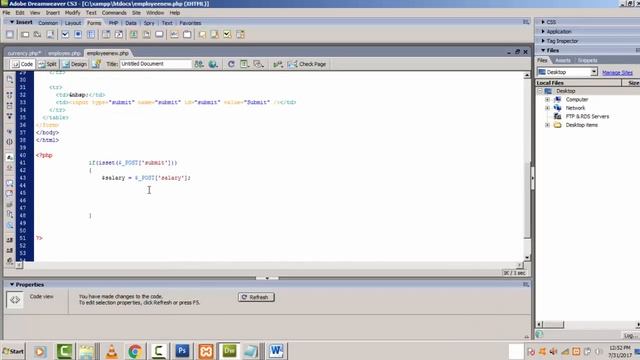Image resolution: width=640 pixels, height=360 pixels.
Task: Click Apply Comment in coding toolbar
Action: click(10, 183)
